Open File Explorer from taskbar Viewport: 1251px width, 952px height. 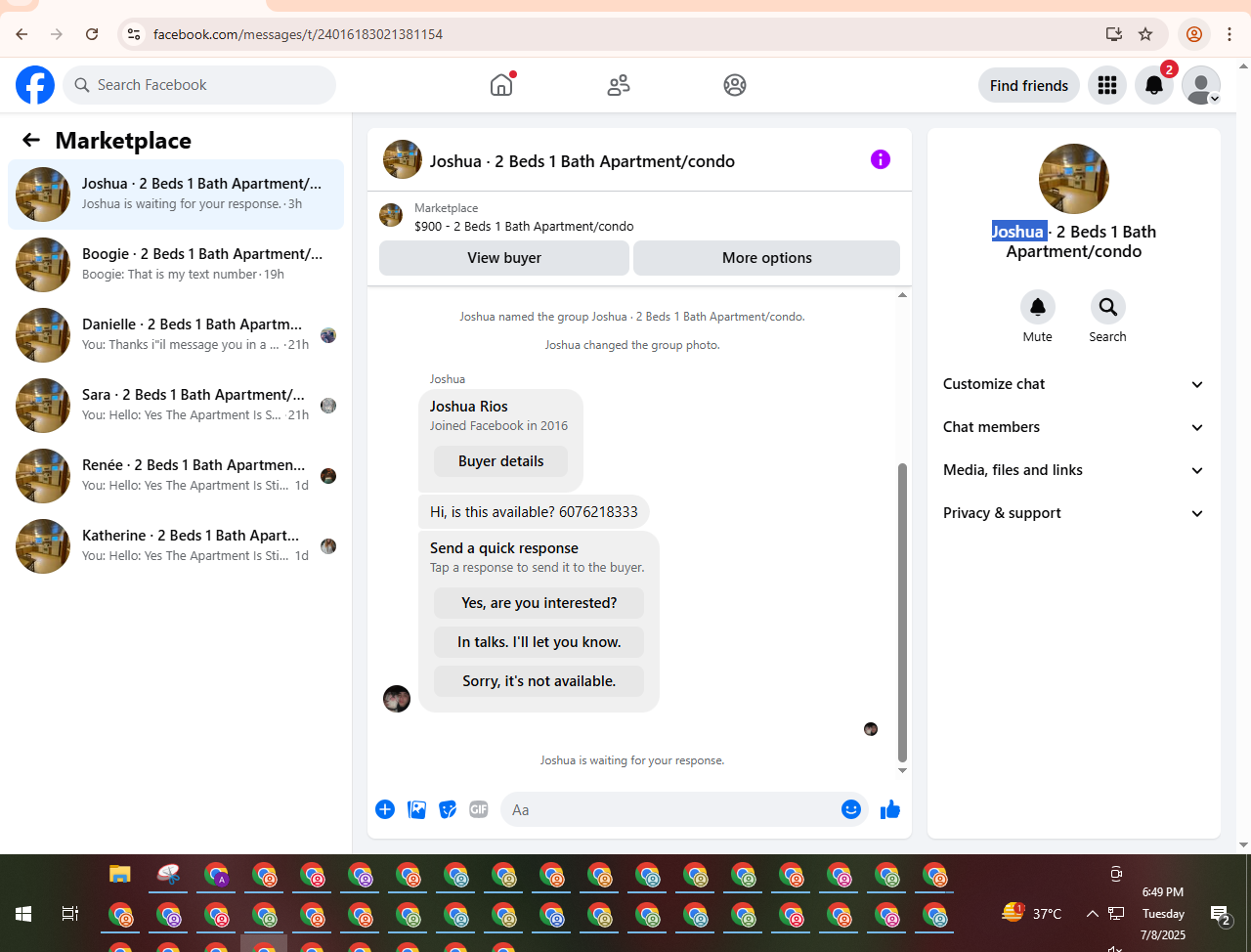tap(119, 874)
